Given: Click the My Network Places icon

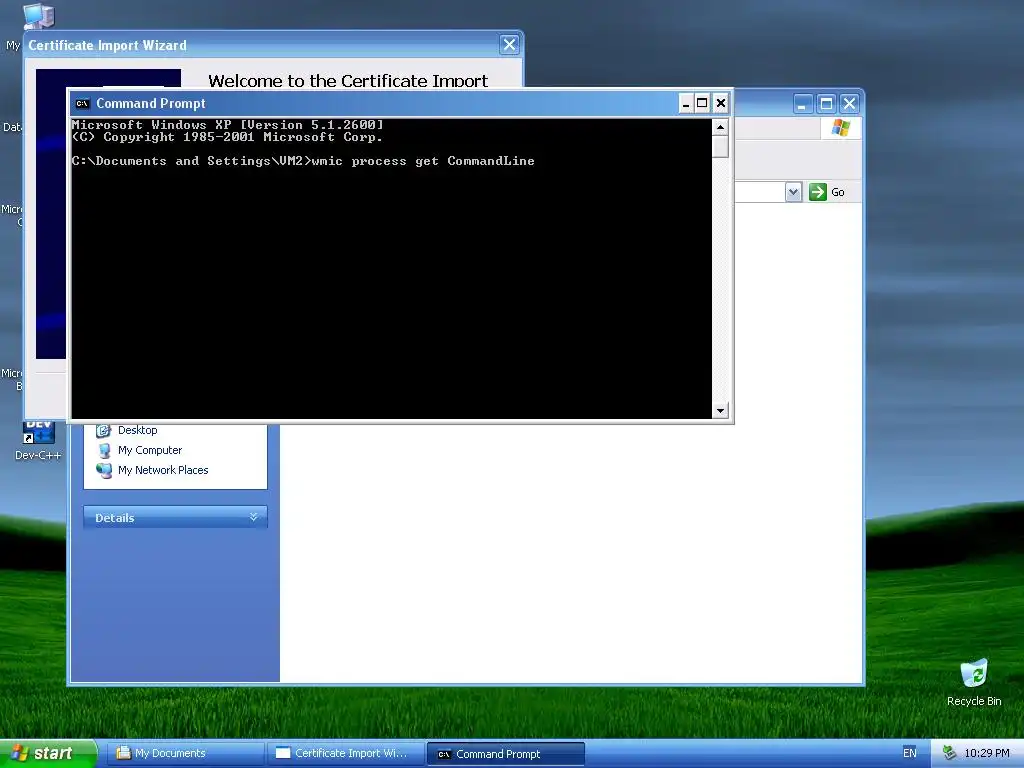Looking at the screenshot, I should pos(104,471).
